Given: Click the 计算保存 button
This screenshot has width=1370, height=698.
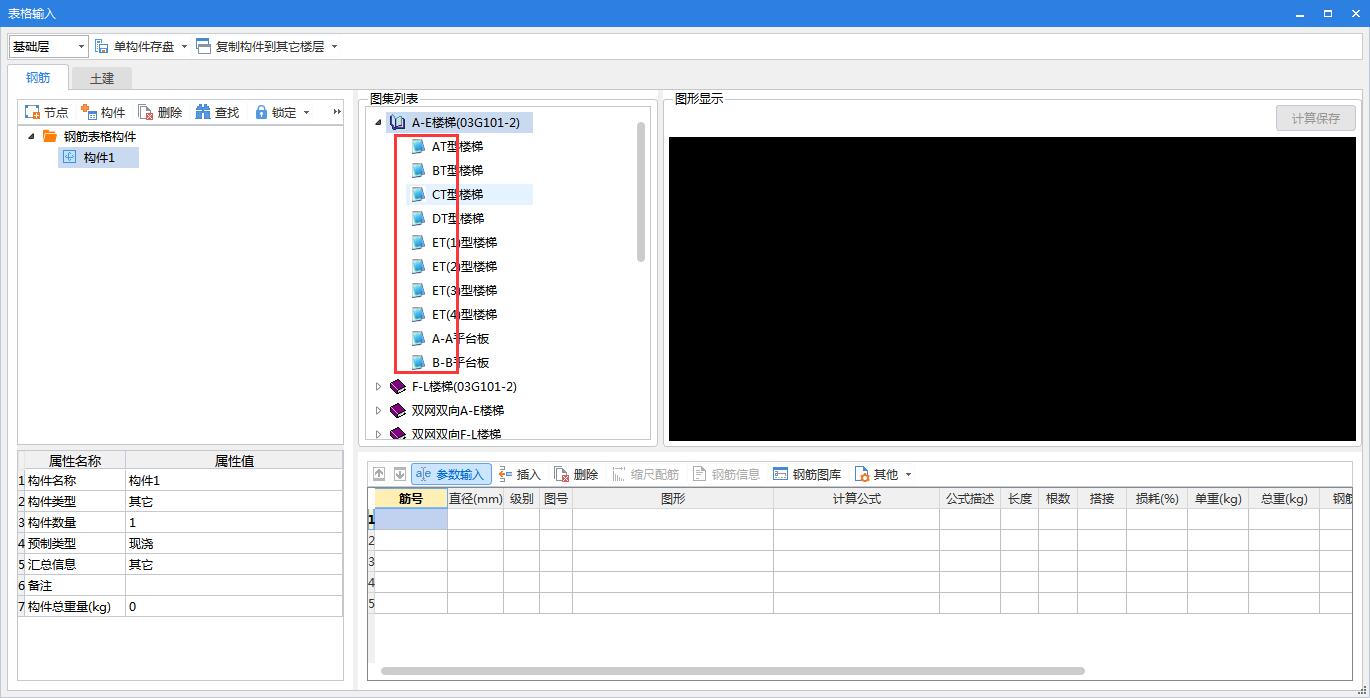Looking at the screenshot, I should coord(1315,118).
